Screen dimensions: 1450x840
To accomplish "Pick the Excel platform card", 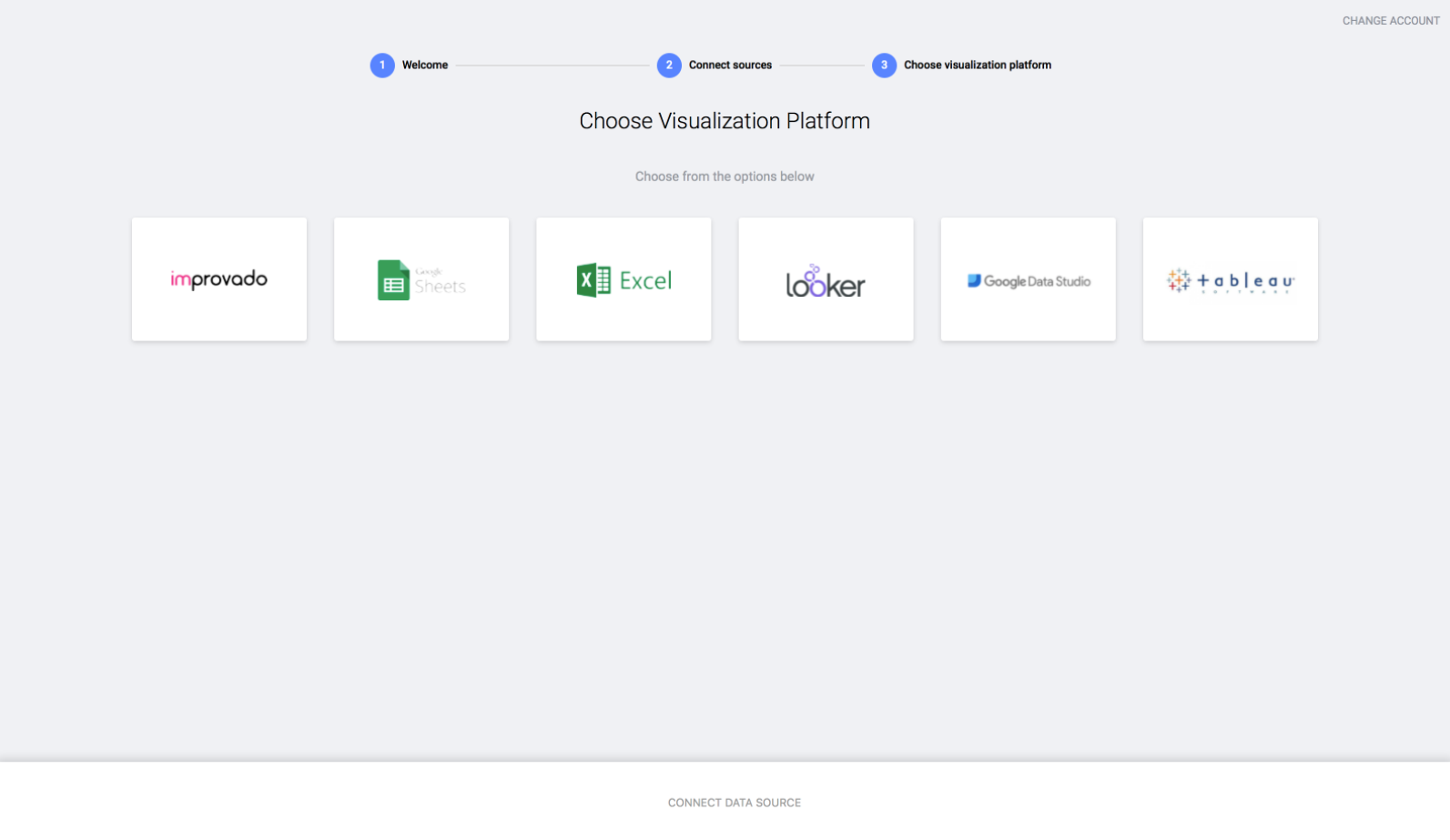I will click(x=624, y=279).
